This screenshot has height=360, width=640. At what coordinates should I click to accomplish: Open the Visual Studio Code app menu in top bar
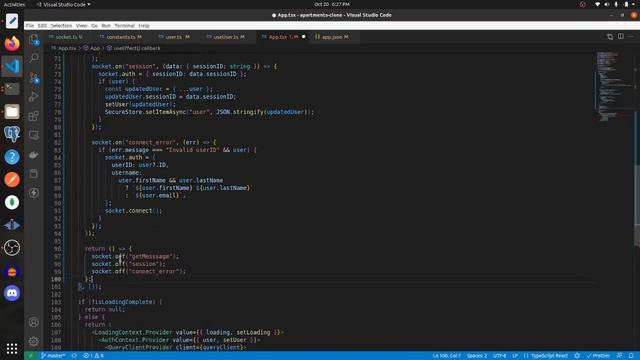coord(64,4)
